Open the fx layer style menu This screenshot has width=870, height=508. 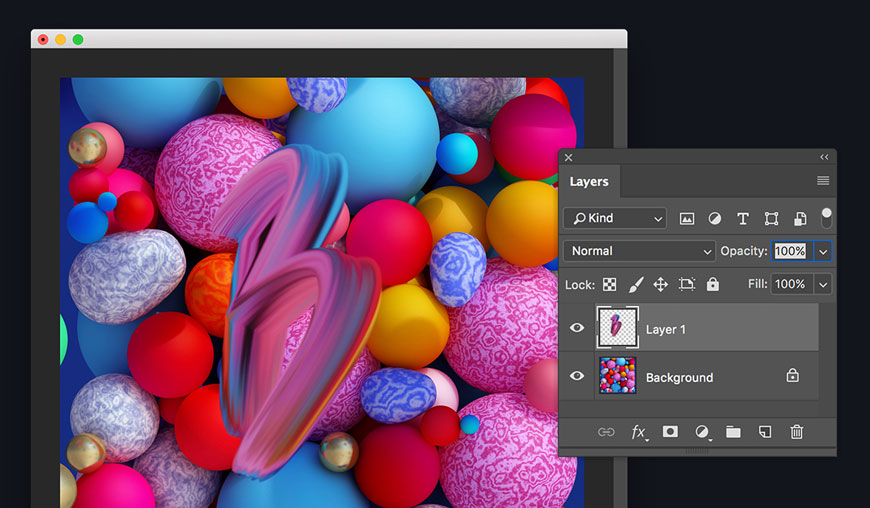tap(639, 431)
